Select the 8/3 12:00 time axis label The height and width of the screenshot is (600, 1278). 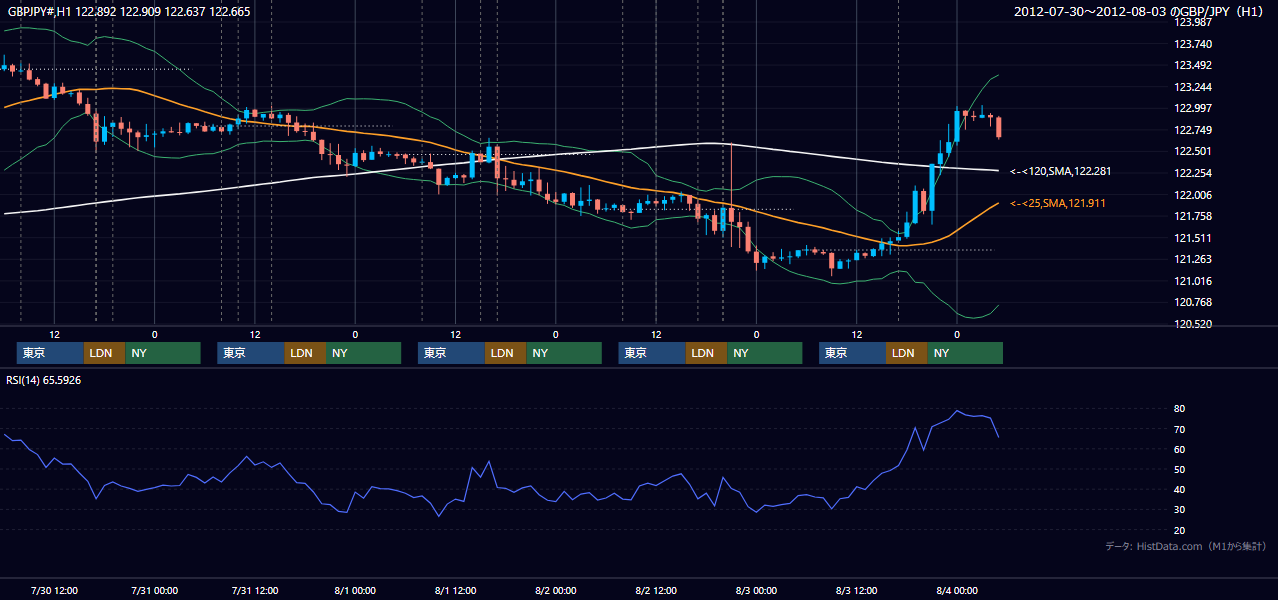[857, 590]
